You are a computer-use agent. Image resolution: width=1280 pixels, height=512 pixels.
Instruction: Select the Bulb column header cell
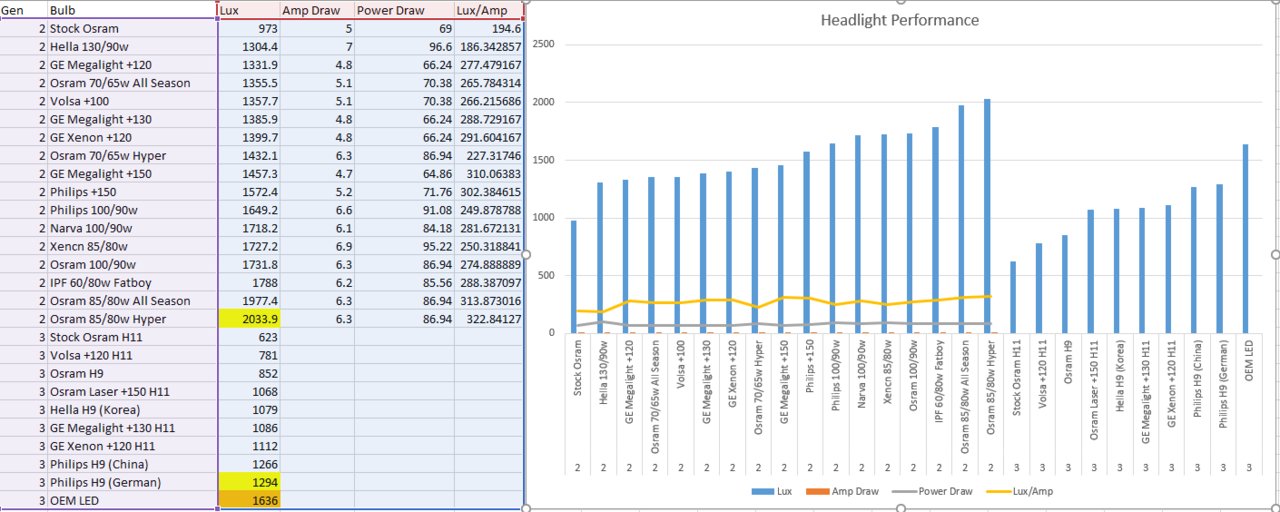pyautogui.click(x=132, y=9)
